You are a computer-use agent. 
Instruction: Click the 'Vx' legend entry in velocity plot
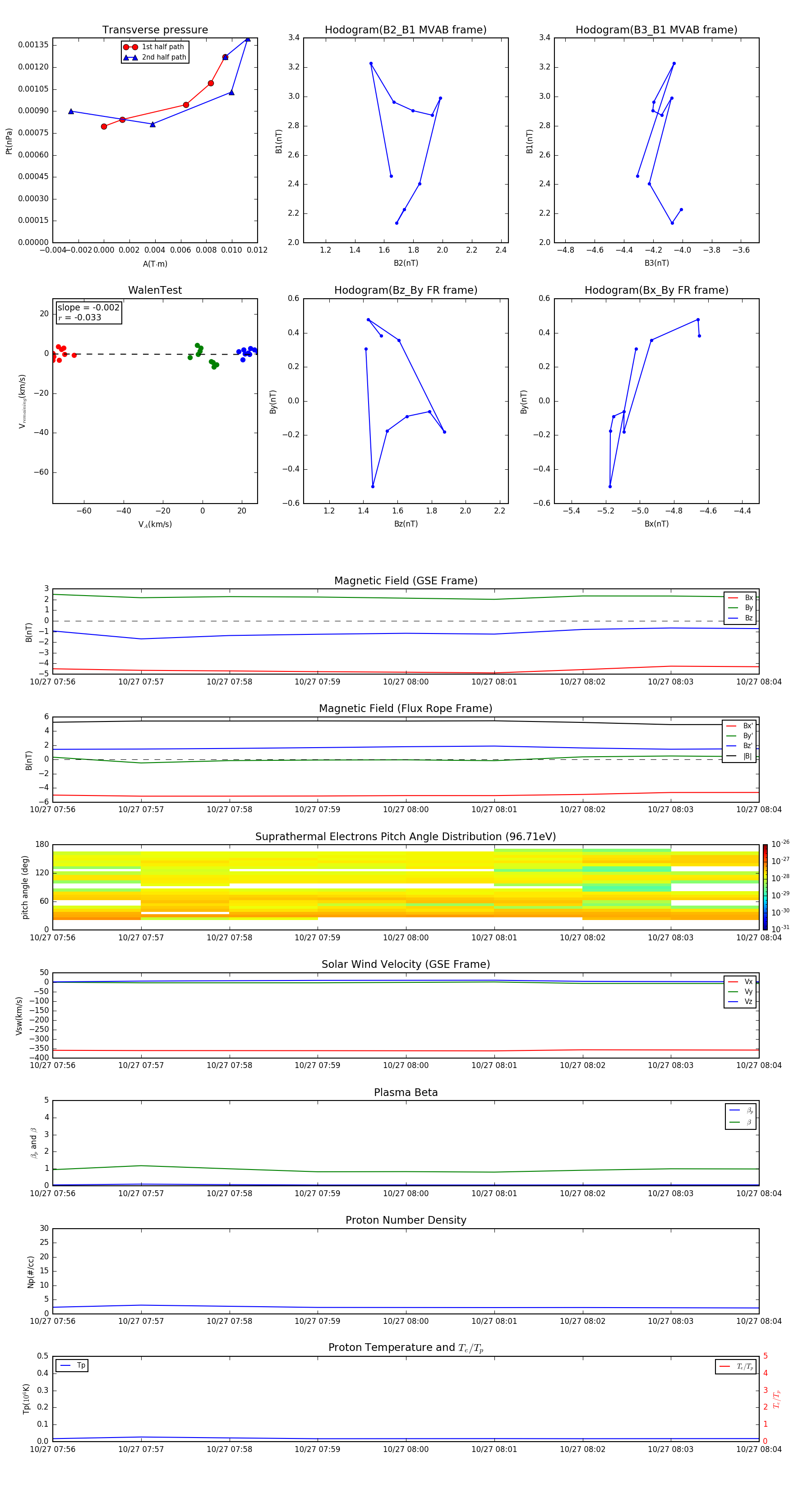pyautogui.click(x=740, y=981)
